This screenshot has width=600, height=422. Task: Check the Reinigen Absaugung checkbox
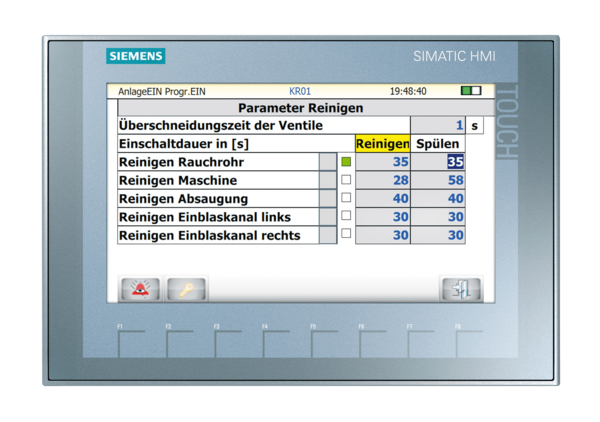tap(346, 198)
